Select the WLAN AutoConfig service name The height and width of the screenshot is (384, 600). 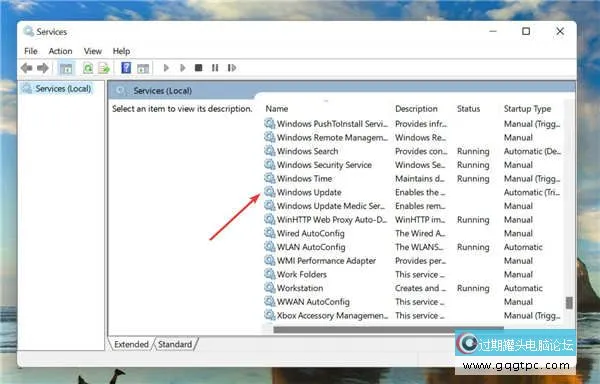(311, 247)
